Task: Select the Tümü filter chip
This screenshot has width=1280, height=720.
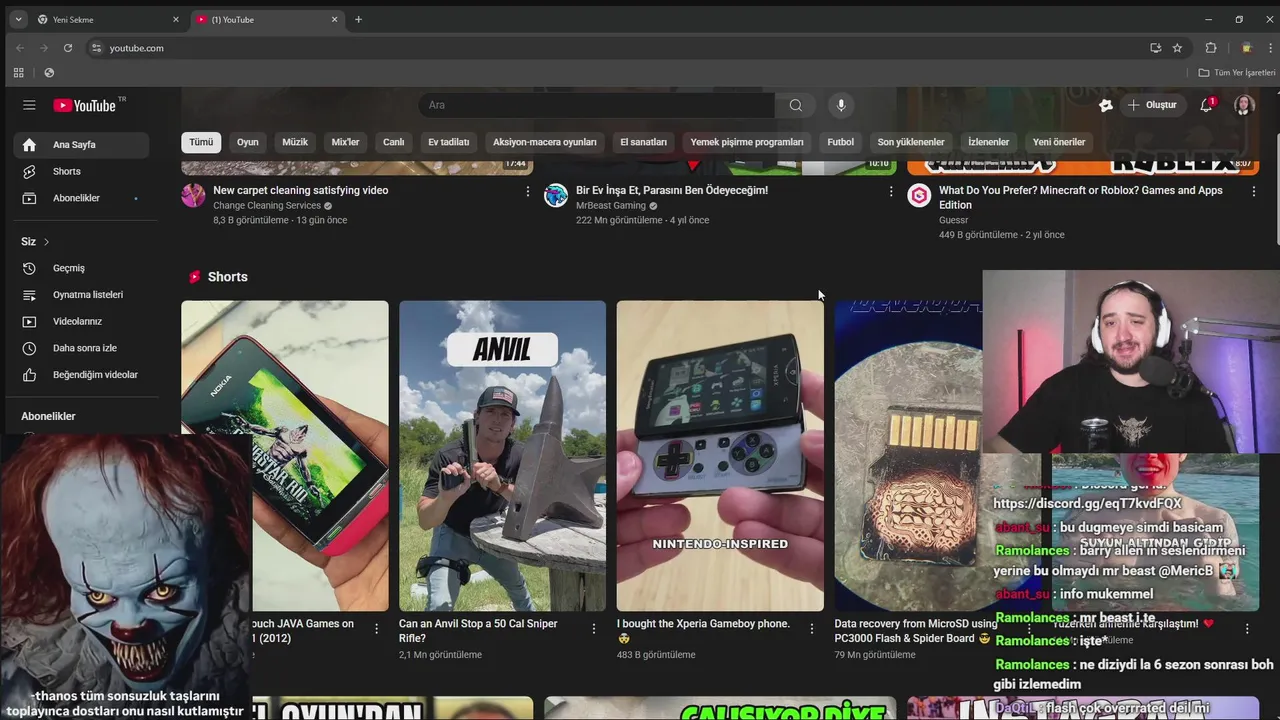Action: click(x=201, y=142)
